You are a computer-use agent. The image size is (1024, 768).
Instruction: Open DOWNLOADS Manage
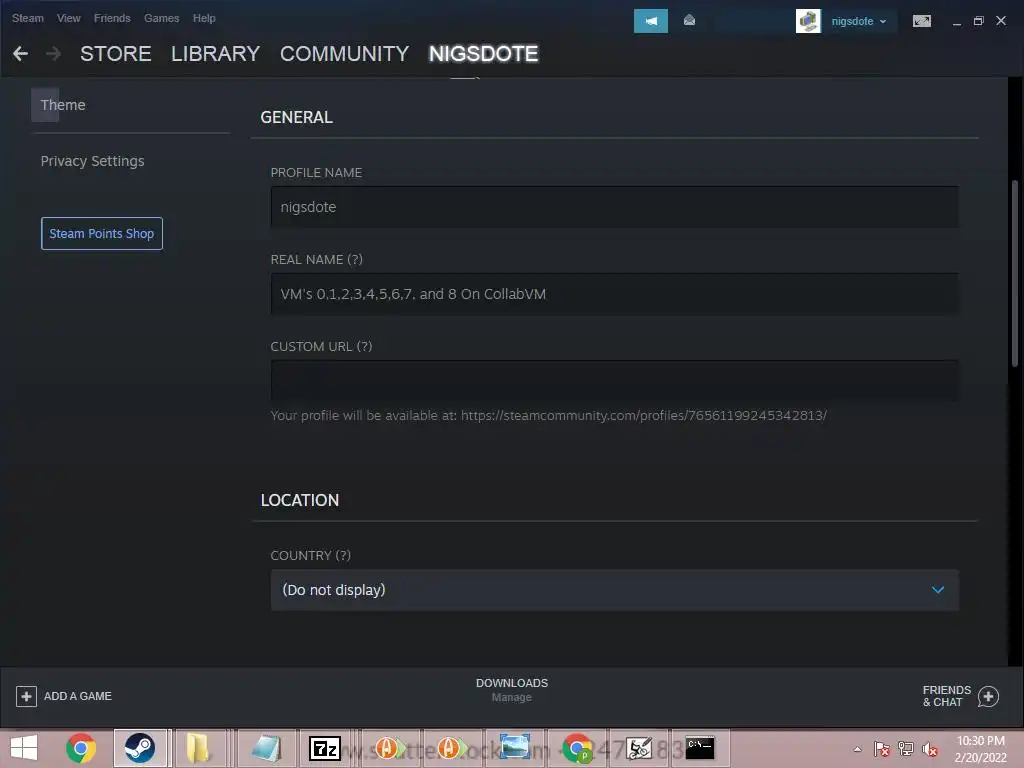(512, 690)
